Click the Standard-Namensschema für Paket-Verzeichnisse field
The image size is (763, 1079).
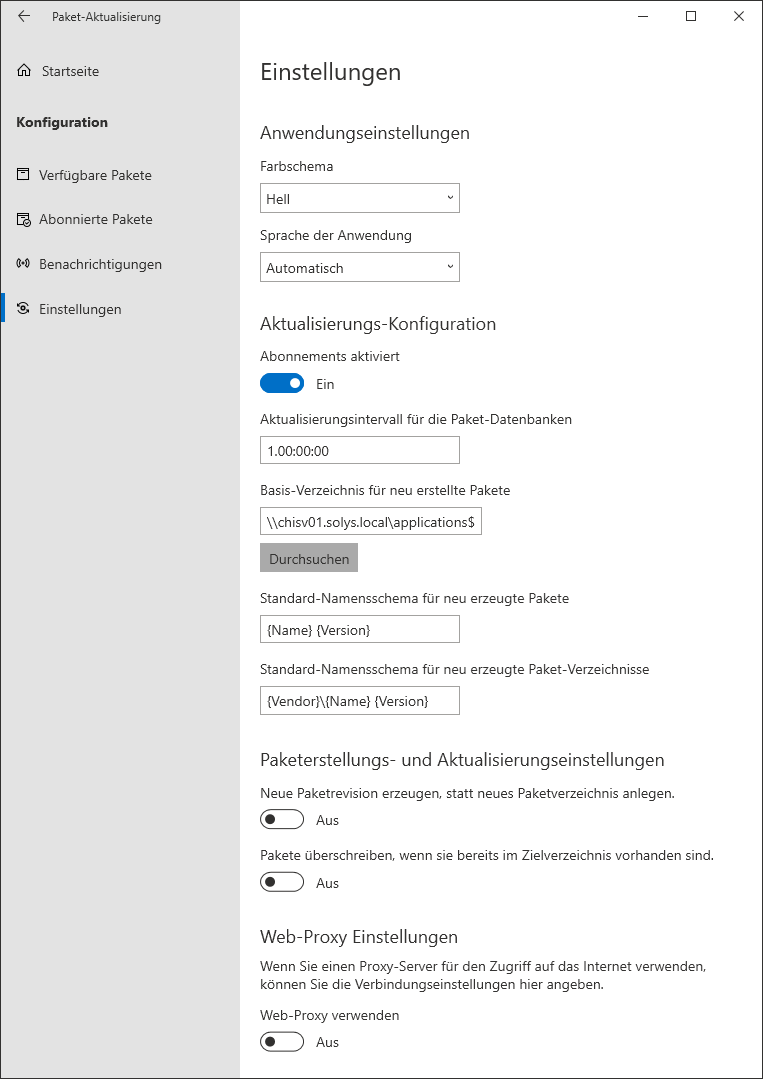tap(359, 701)
